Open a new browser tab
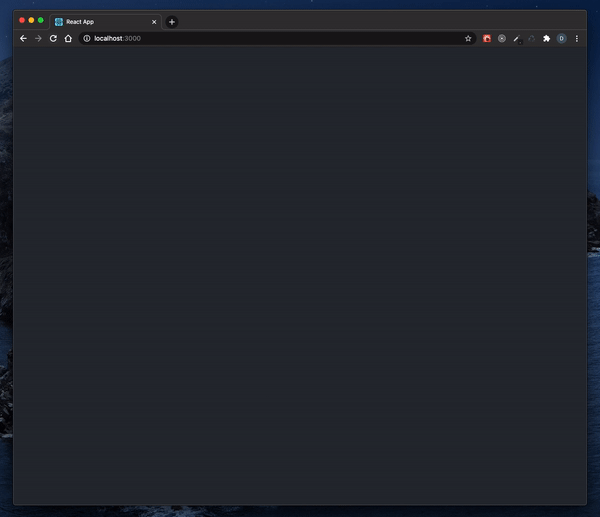The image size is (600, 517). 172,22
